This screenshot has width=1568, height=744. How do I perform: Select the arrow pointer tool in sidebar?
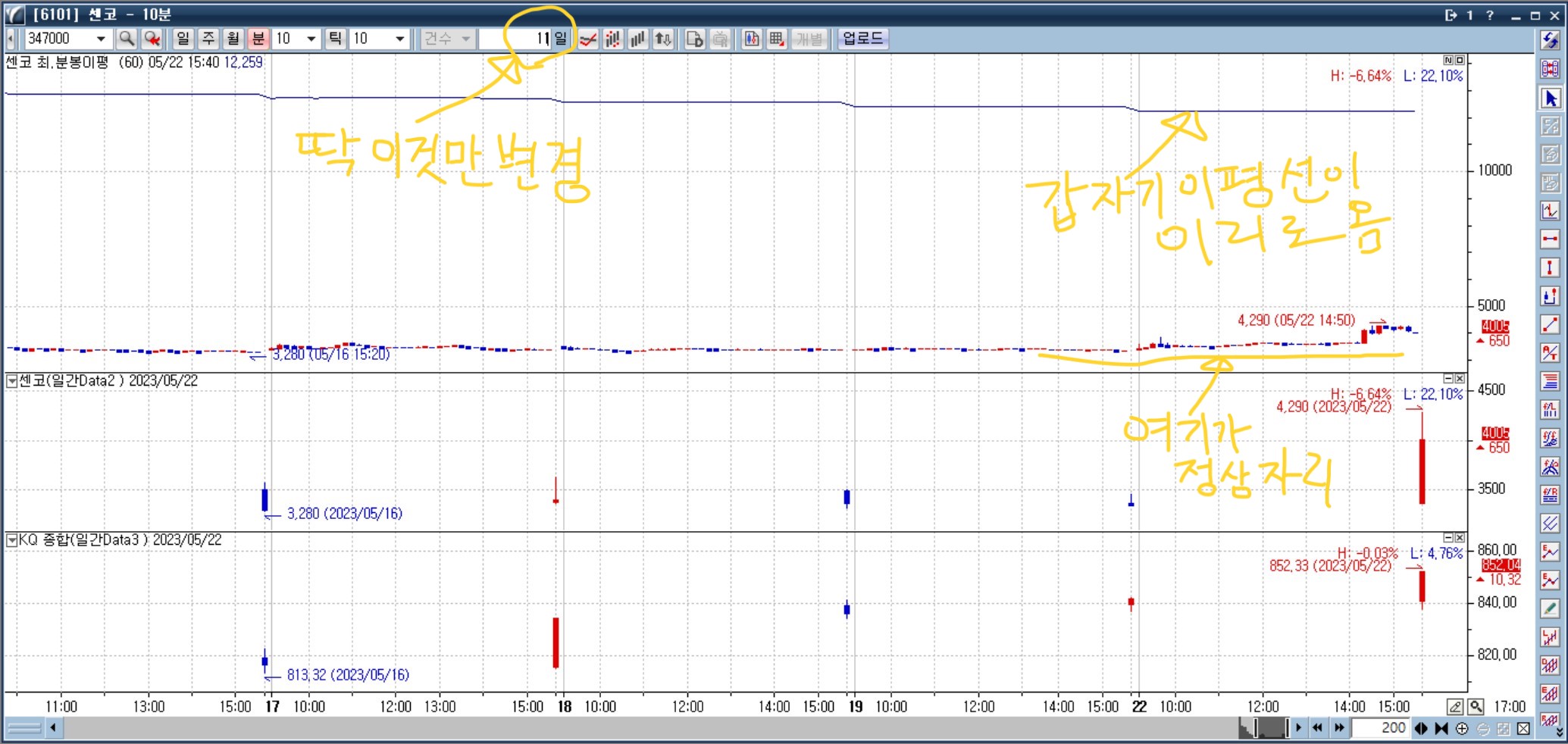click(x=1550, y=98)
